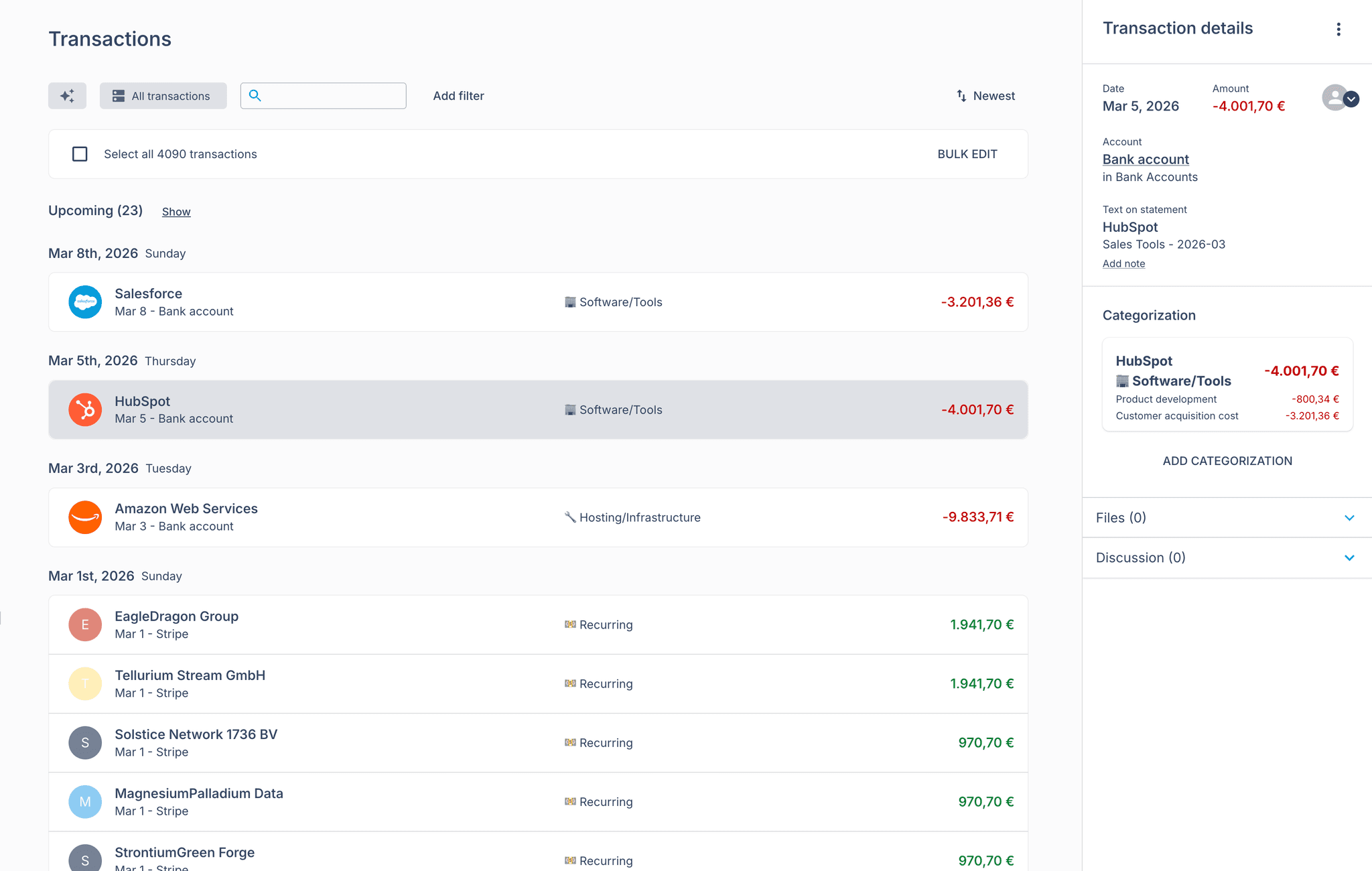
Task: Click the AI sparkle button
Action: 67,96
